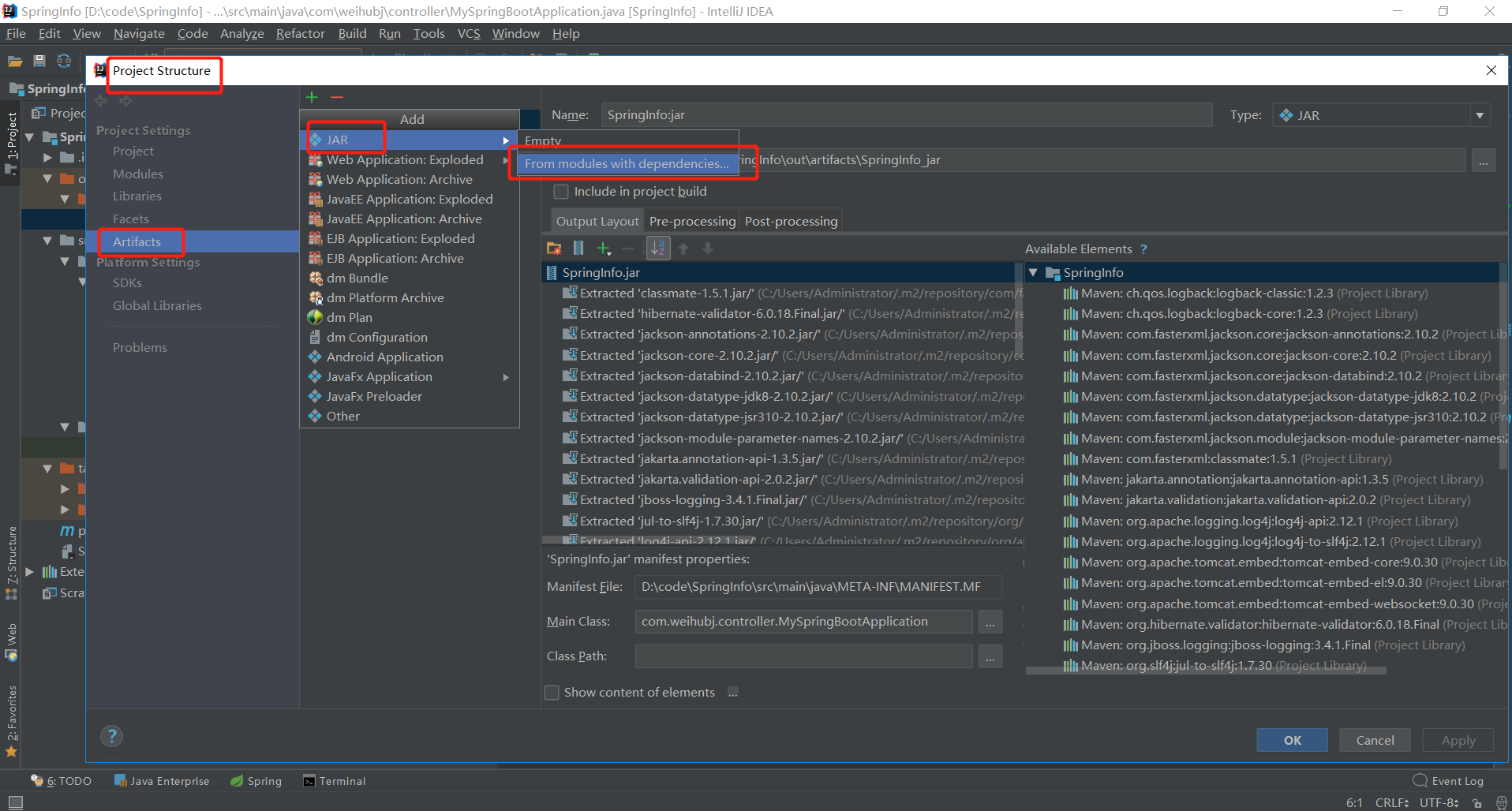Click the 2: Favorites side tab

pos(12,721)
